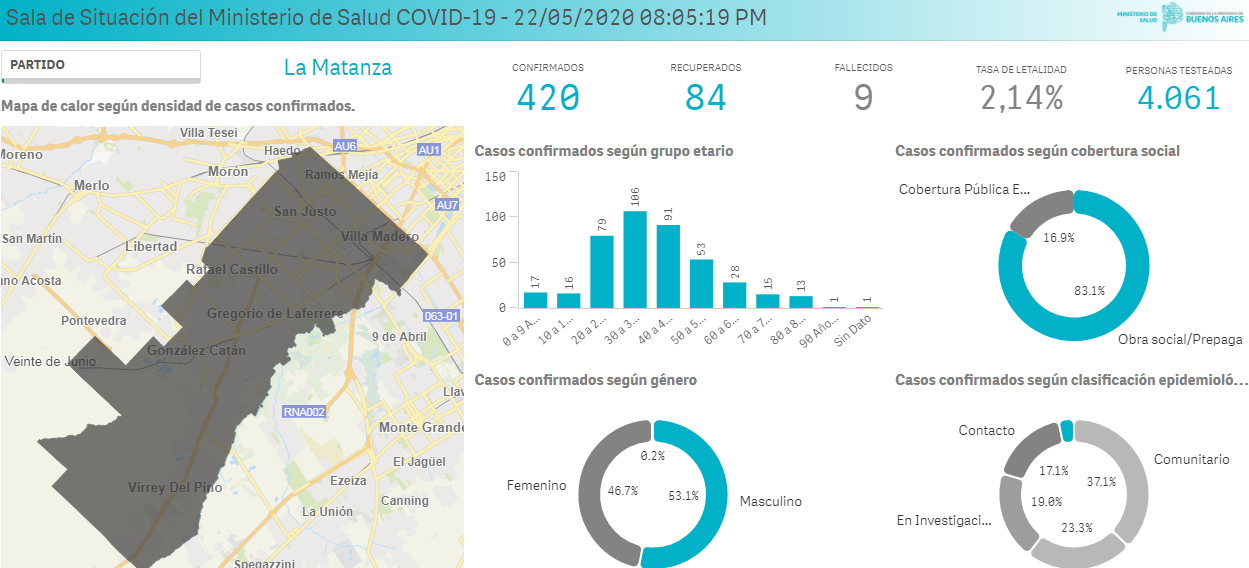Click the D63-01 road marker on map
Screen dimensions: 1249x568
click(x=442, y=316)
